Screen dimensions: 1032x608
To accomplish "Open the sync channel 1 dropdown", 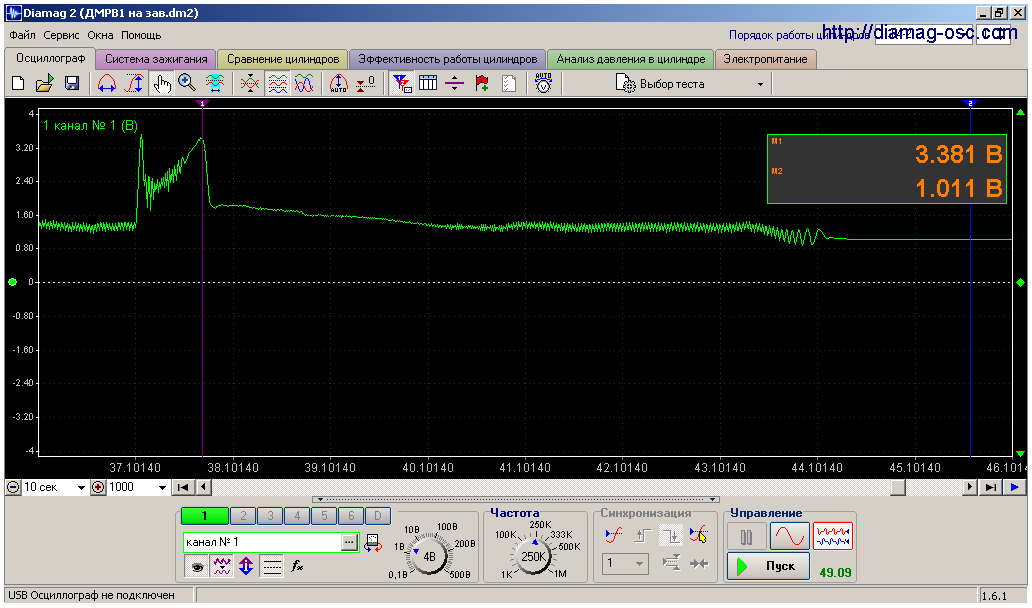I will 625,563.
